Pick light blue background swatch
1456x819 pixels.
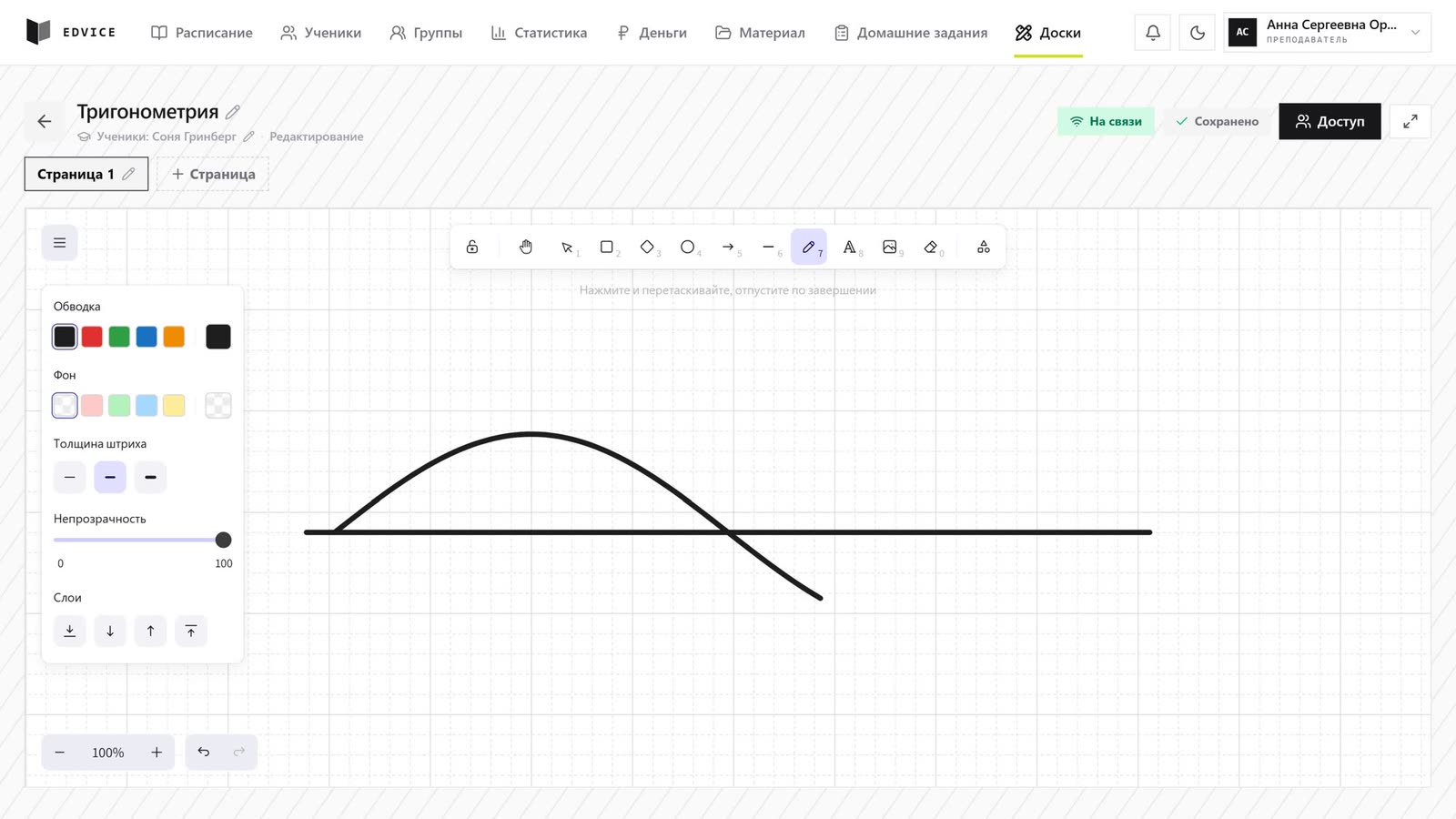(x=147, y=405)
